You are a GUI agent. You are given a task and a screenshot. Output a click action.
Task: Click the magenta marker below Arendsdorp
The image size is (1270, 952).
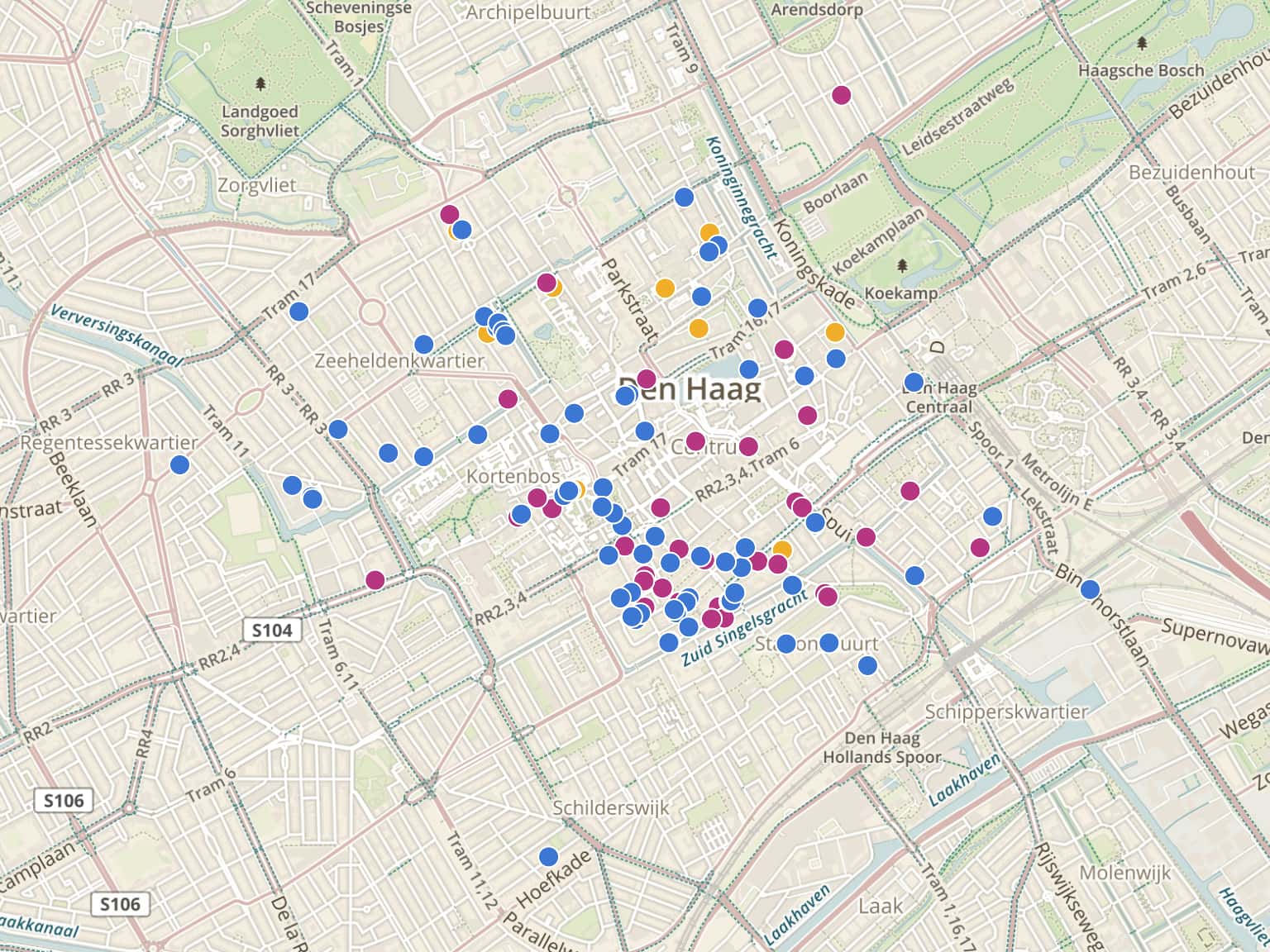coord(841,95)
